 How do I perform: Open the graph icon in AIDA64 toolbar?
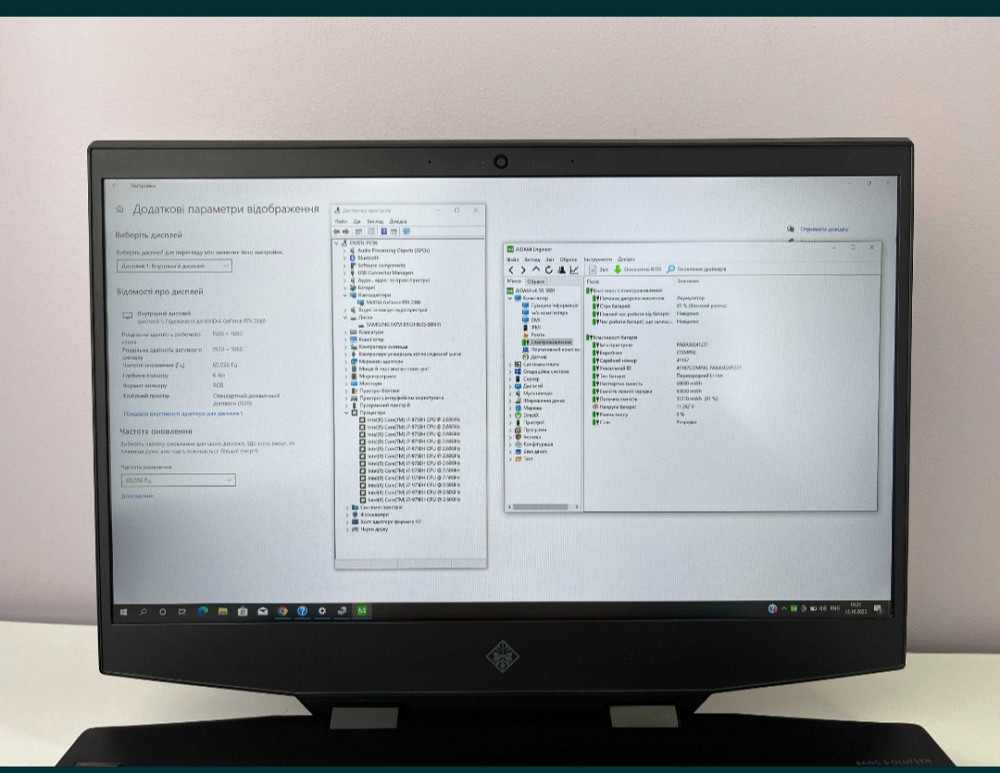(576, 269)
